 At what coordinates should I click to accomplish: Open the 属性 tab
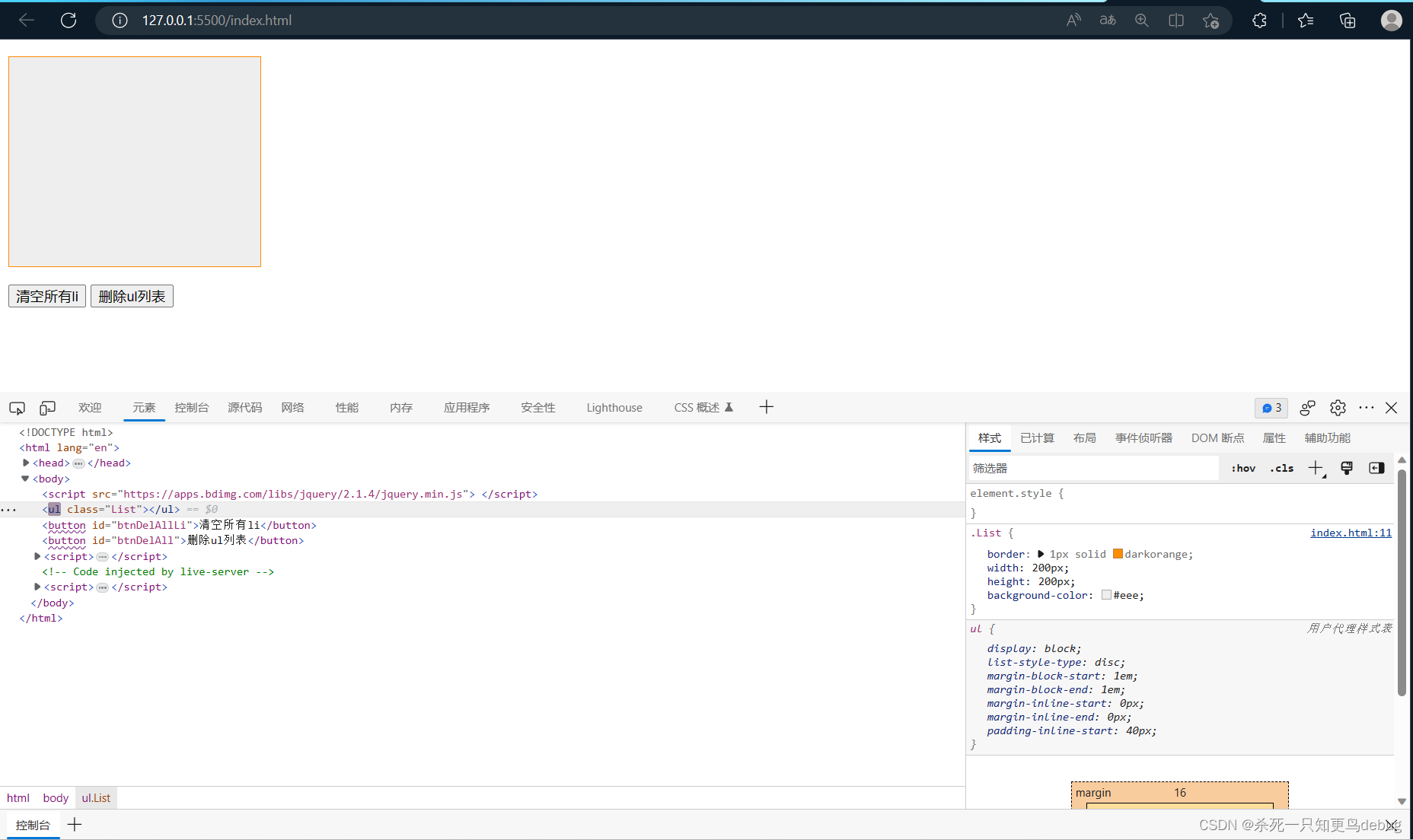pyautogui.click(x=1274, y=438)
